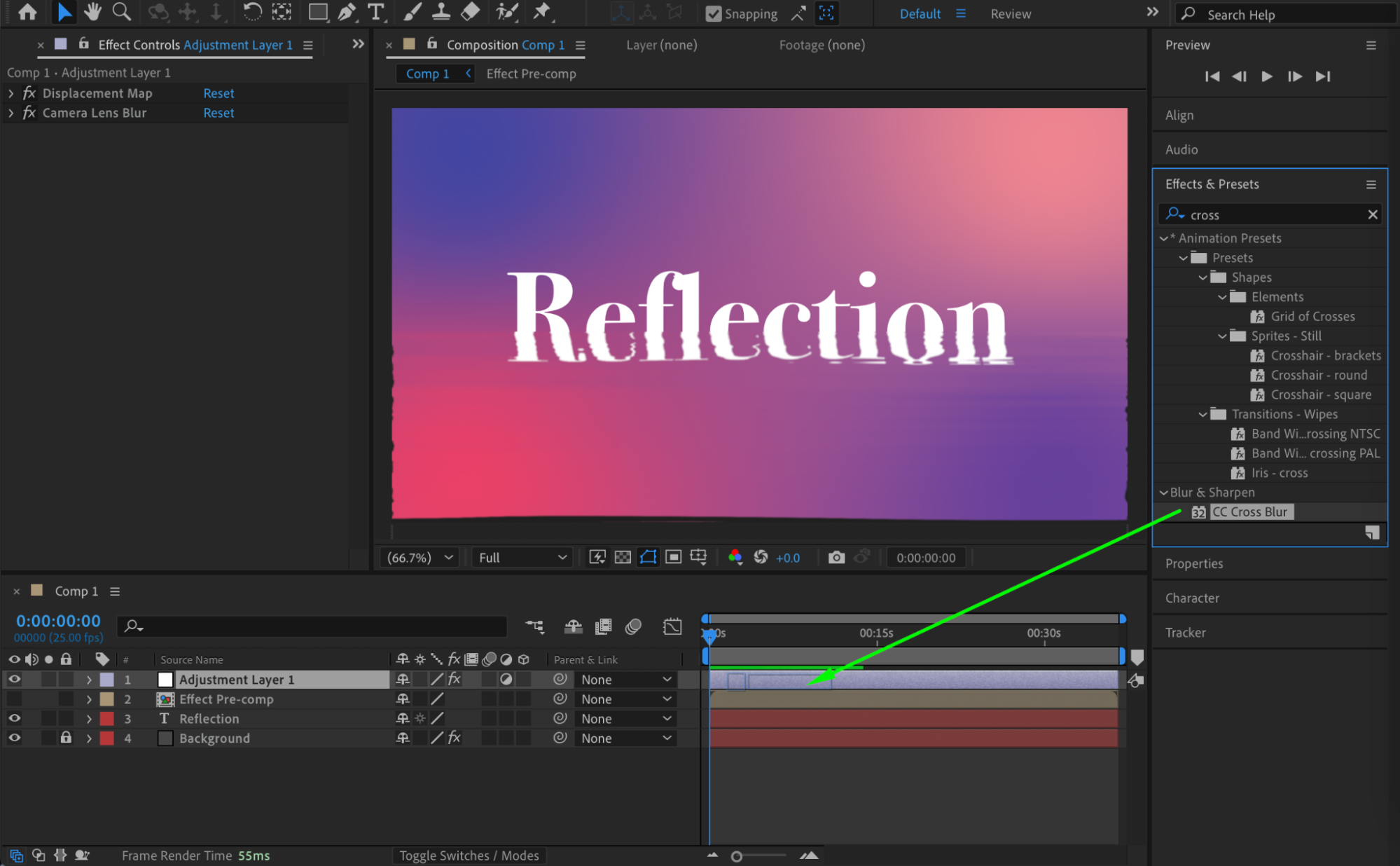Select the CC Cross Blur effect

click(1249, 512)
